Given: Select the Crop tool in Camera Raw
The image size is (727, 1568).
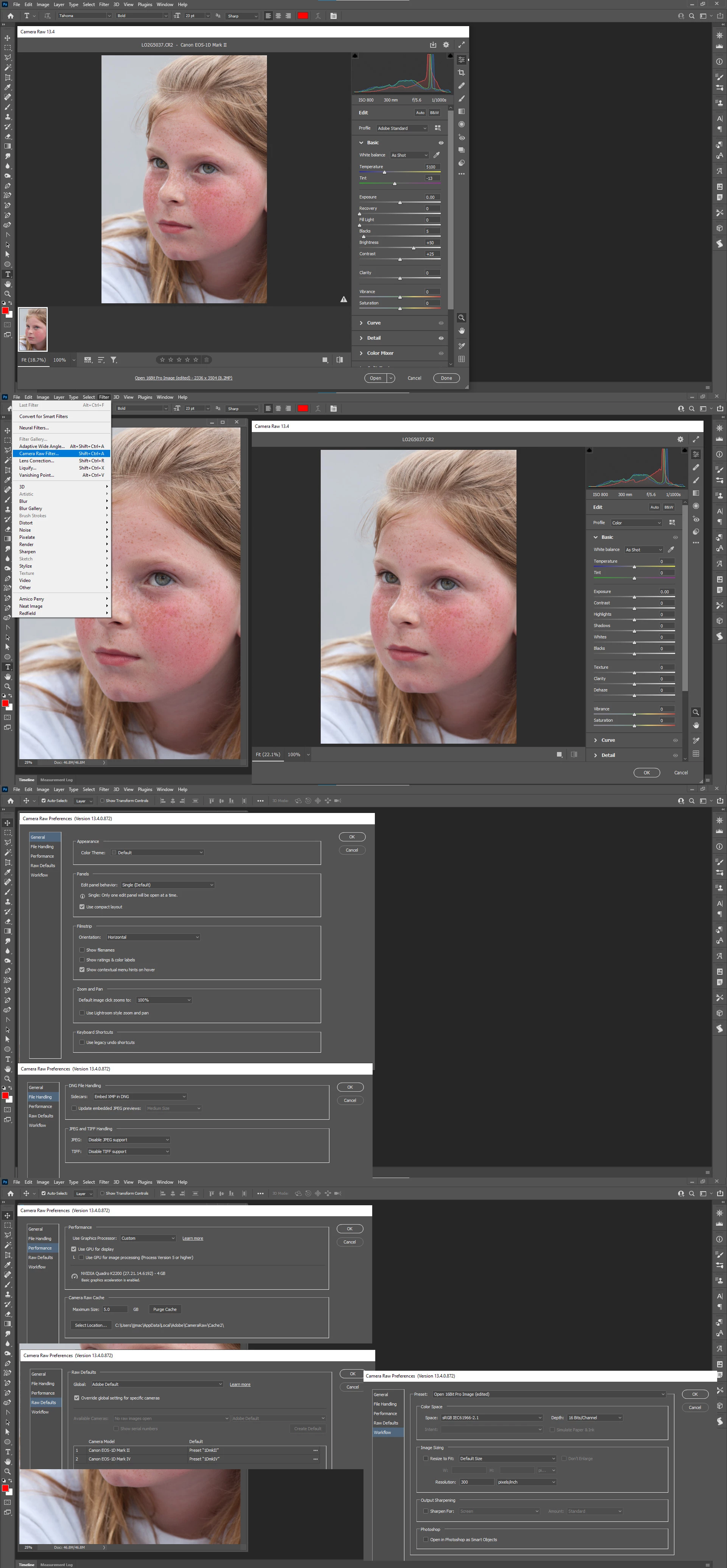Looking at the screenshot, I should pyautogui.click(x=461, y=72).
